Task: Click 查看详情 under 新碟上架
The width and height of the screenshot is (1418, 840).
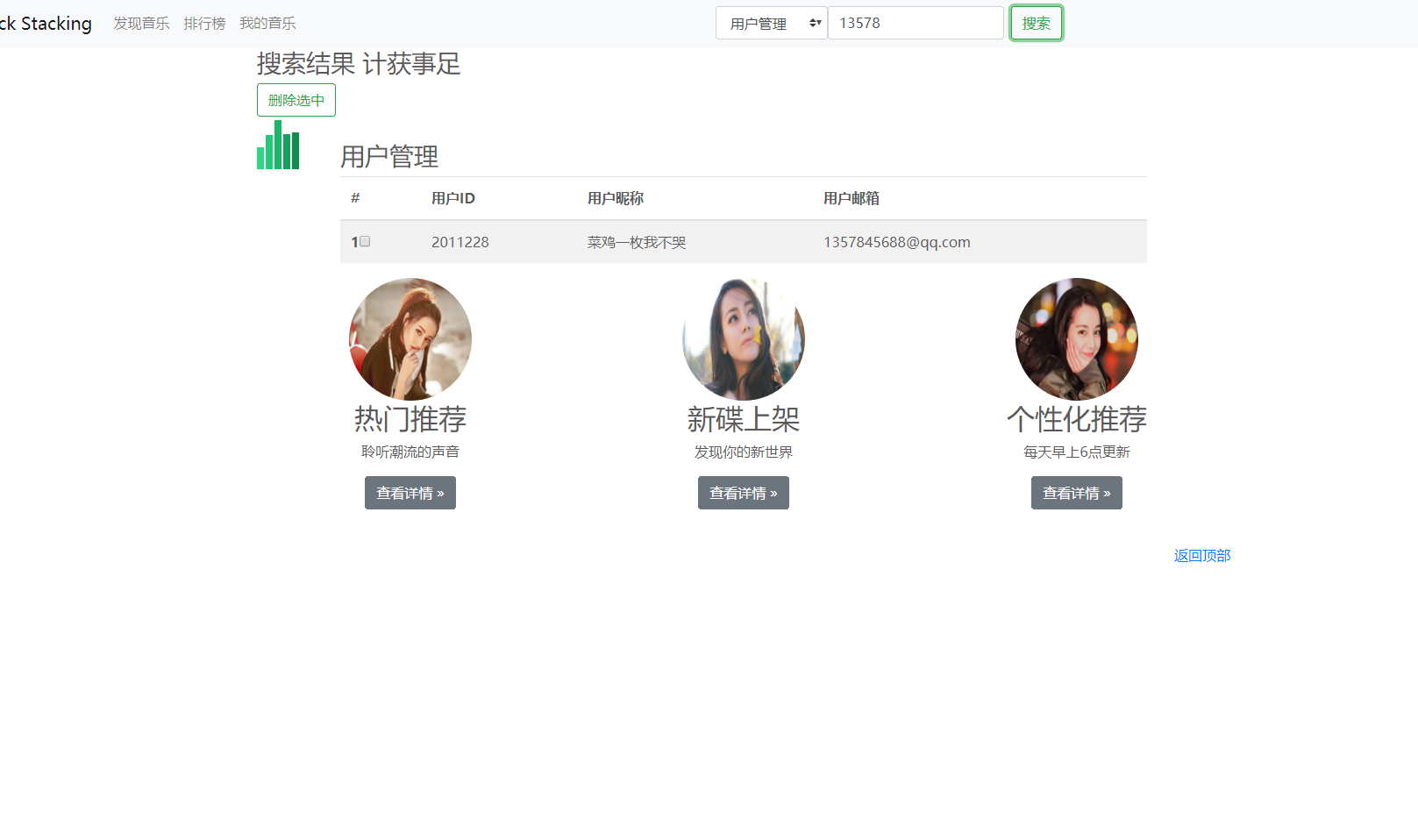Action: [743, 492]
